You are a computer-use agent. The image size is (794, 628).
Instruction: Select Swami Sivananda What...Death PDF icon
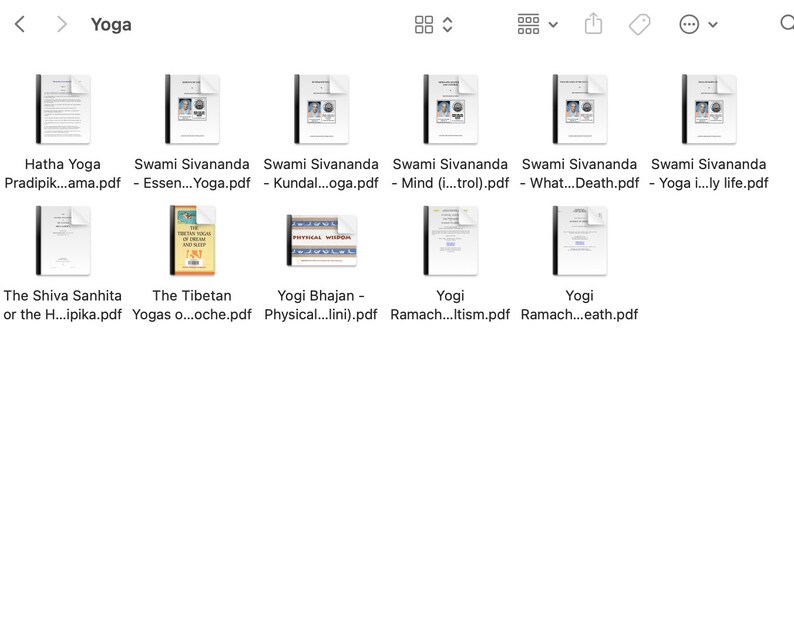click(580, 109)
